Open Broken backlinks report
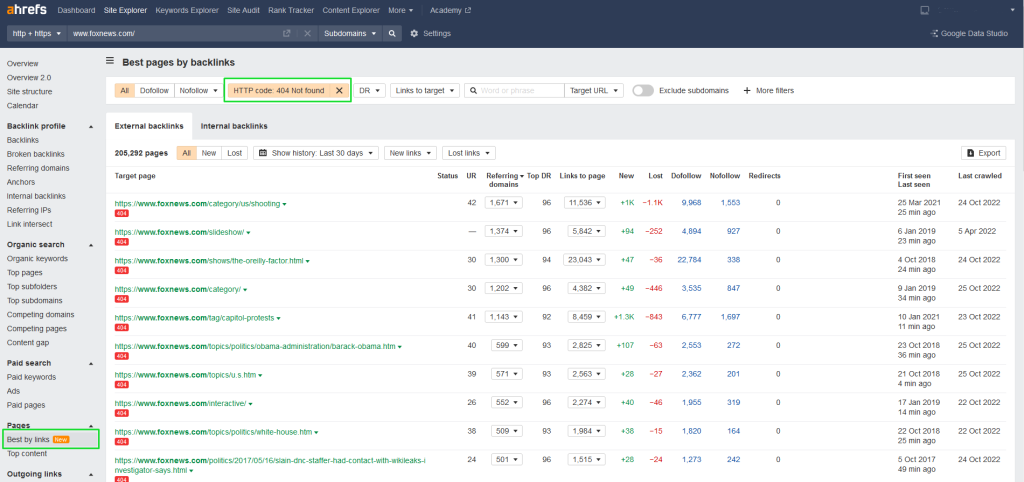1024x482 pixels. [35, 154]
